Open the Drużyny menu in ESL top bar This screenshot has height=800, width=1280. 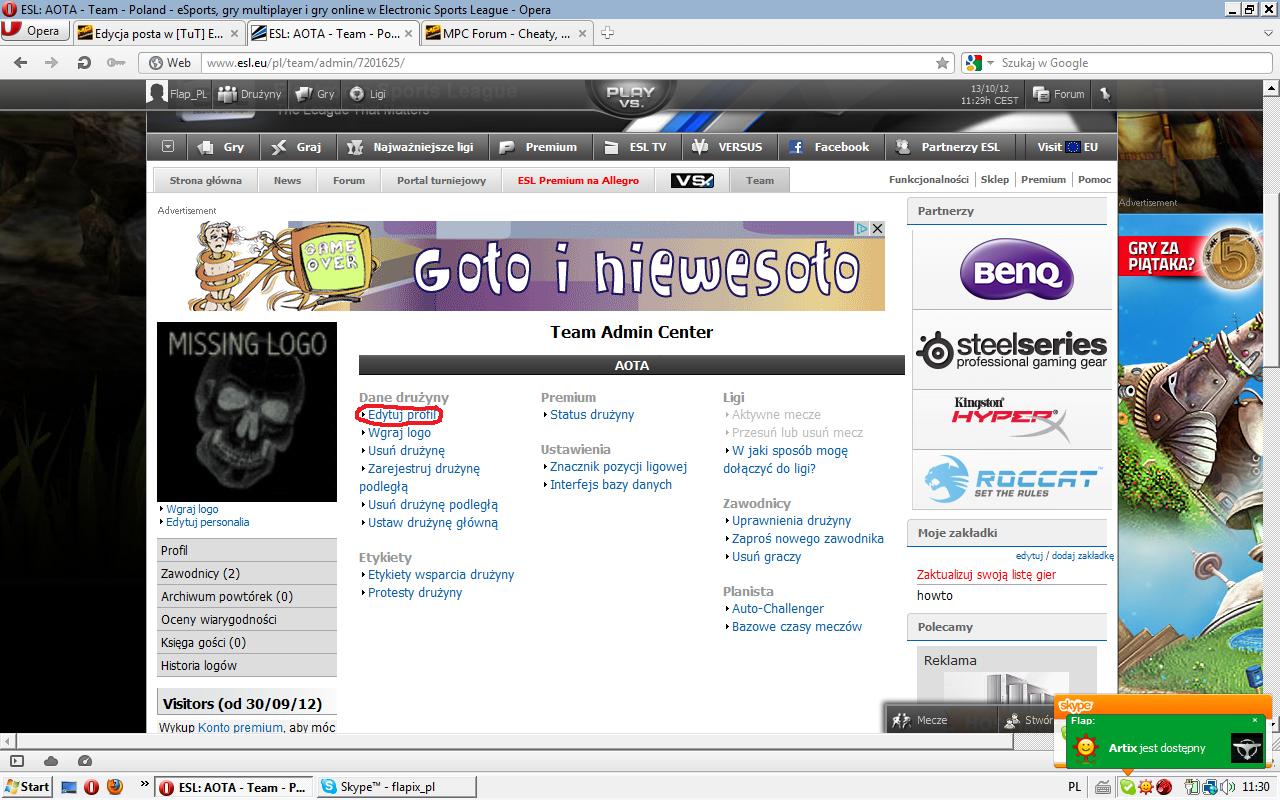(x=250, y=94)
